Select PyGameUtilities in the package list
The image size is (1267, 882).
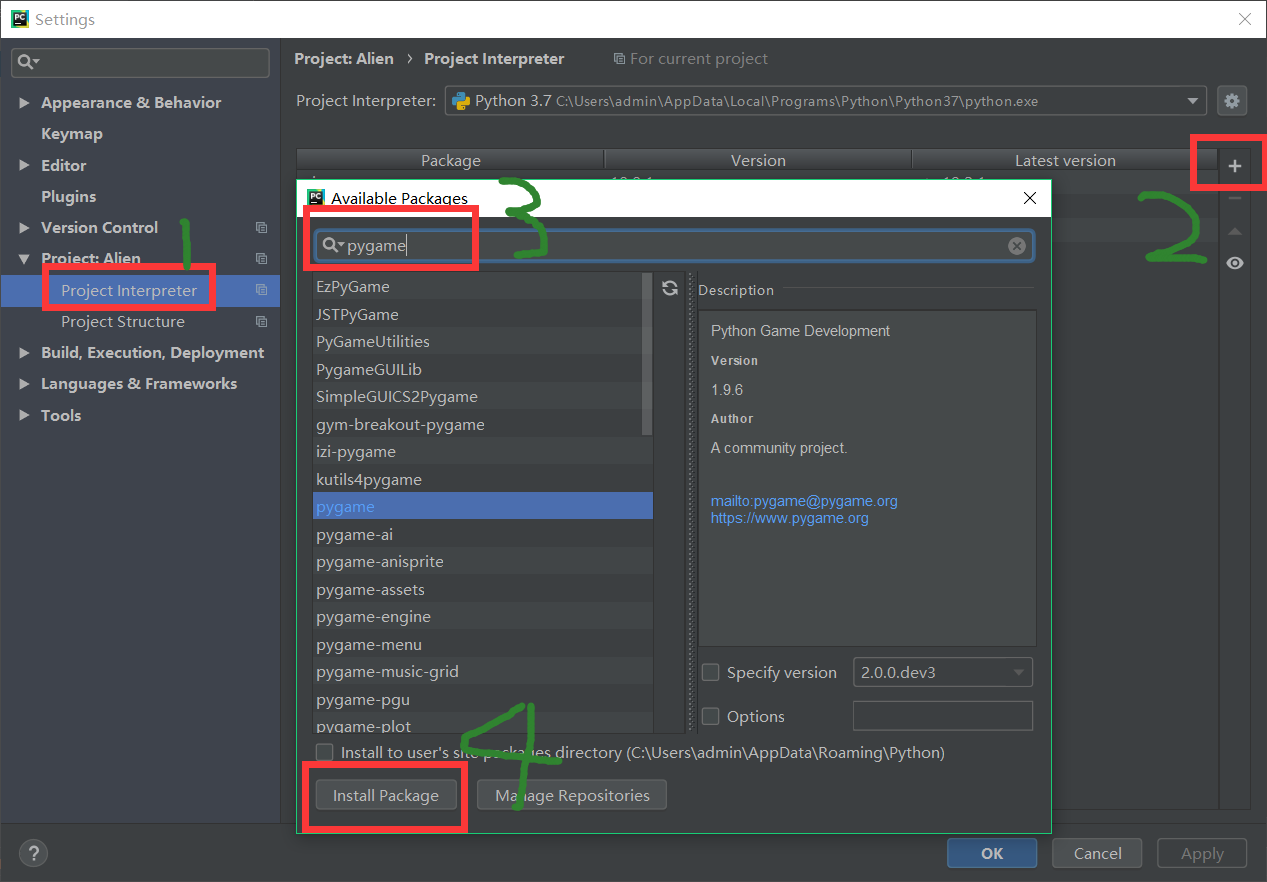(x=482, y=342)
